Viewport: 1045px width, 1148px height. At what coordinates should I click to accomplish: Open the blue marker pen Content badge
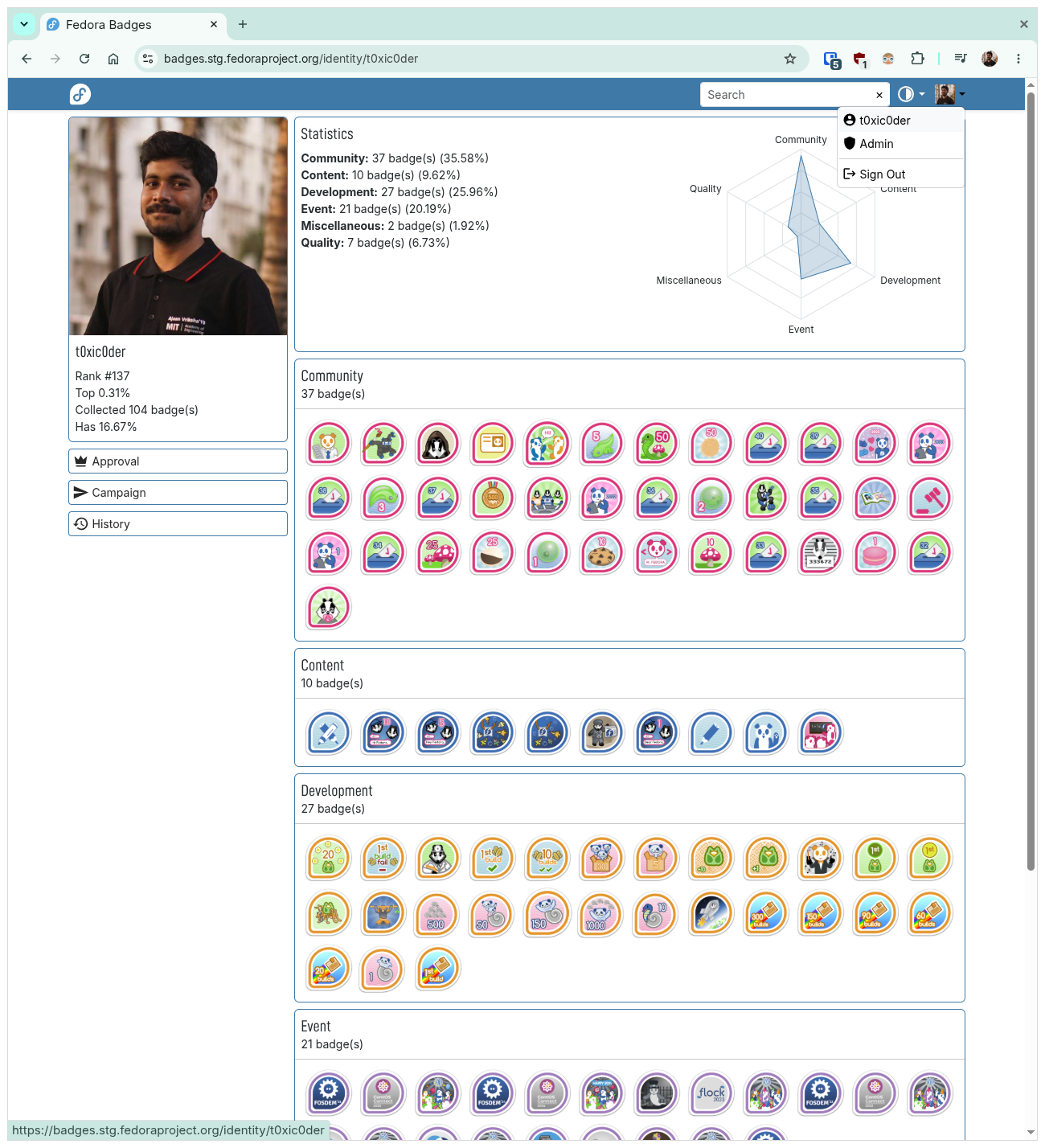[711, 733]
